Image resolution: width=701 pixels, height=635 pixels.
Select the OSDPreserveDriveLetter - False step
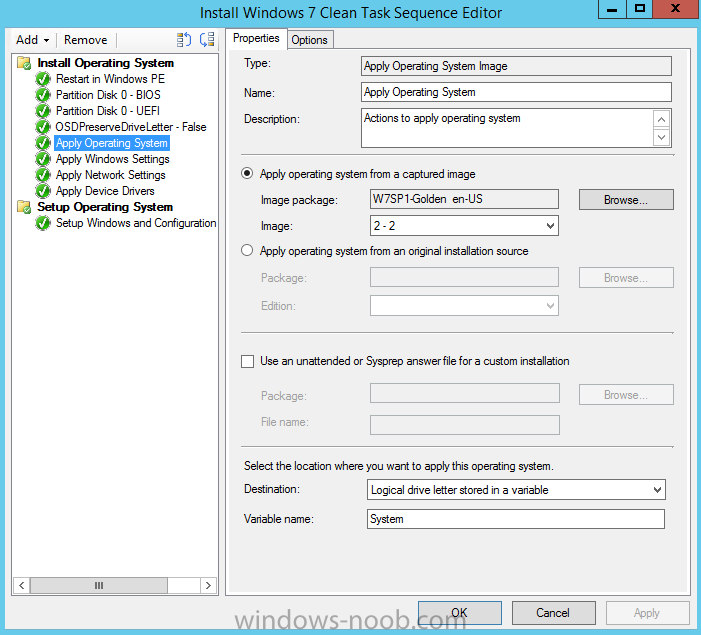131,127
